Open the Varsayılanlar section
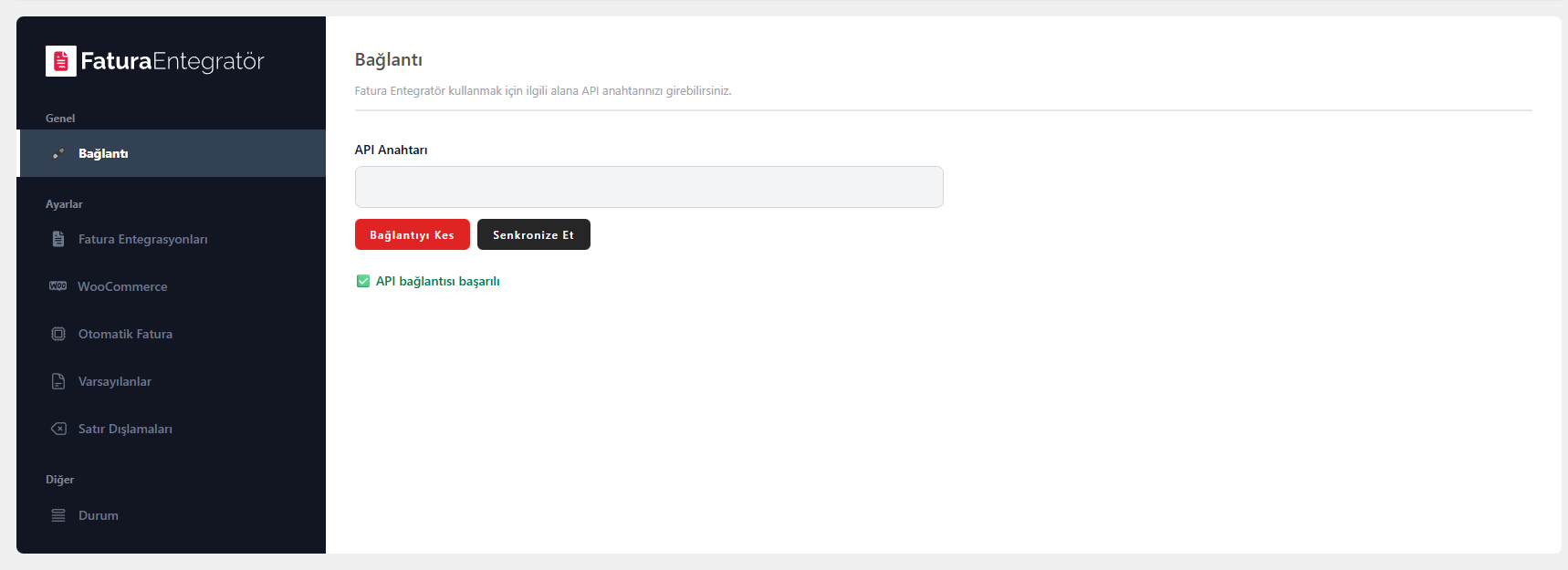This screenshot has width=1568, height=570. 115,381
